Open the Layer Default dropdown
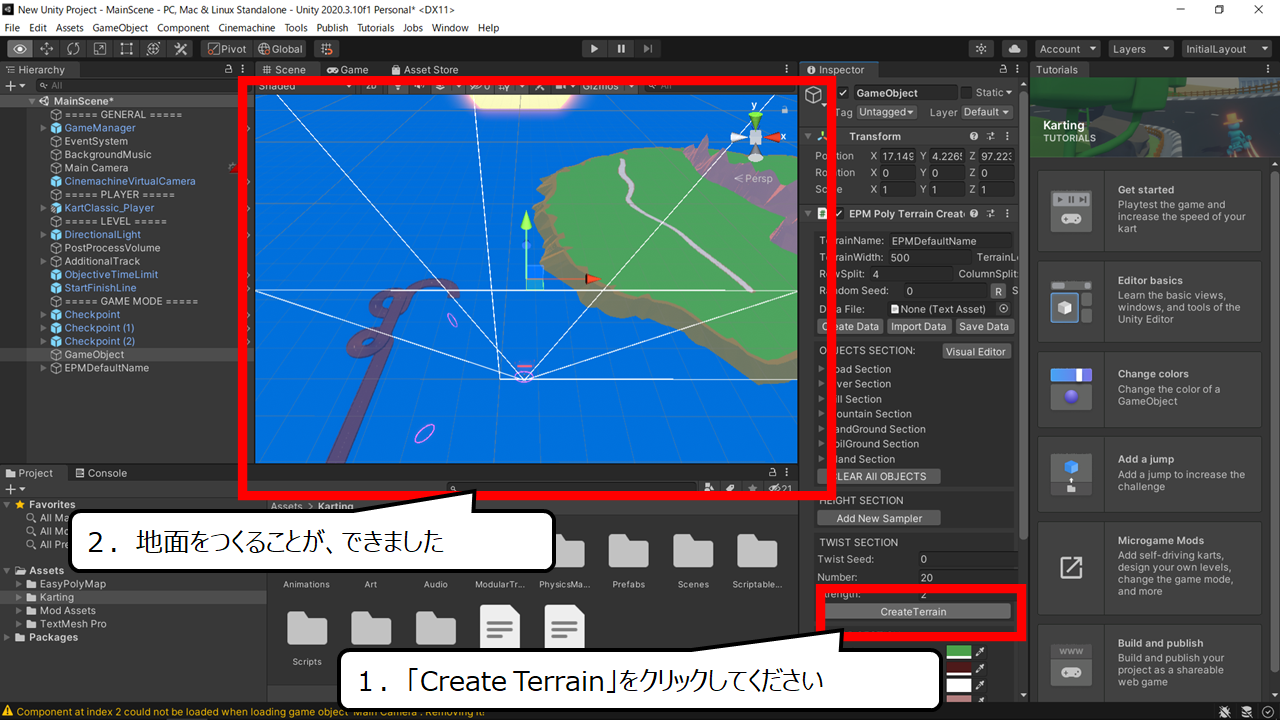 tap(987, 112)
